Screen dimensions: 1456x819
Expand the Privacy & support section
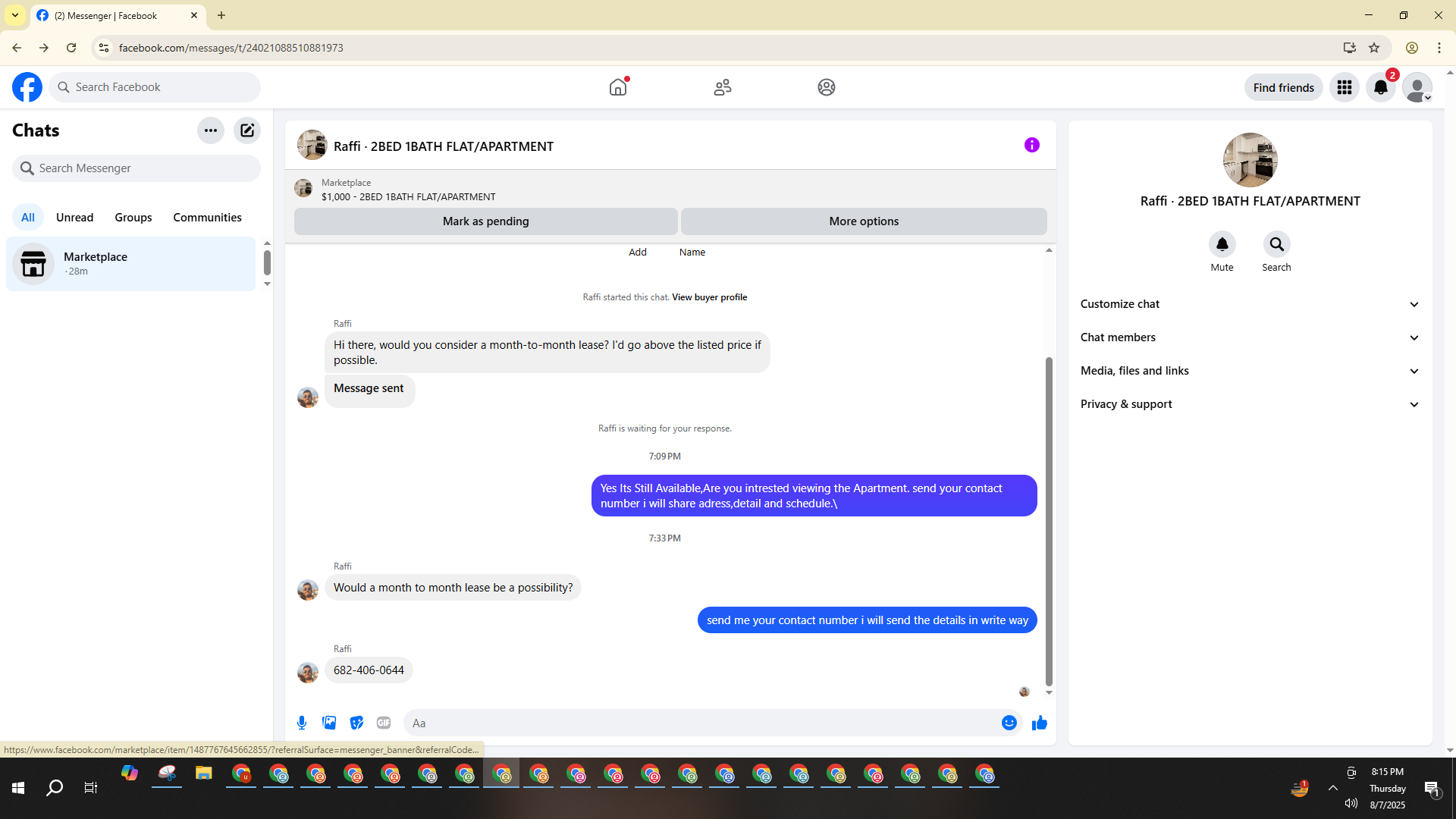click(1250, 404)
